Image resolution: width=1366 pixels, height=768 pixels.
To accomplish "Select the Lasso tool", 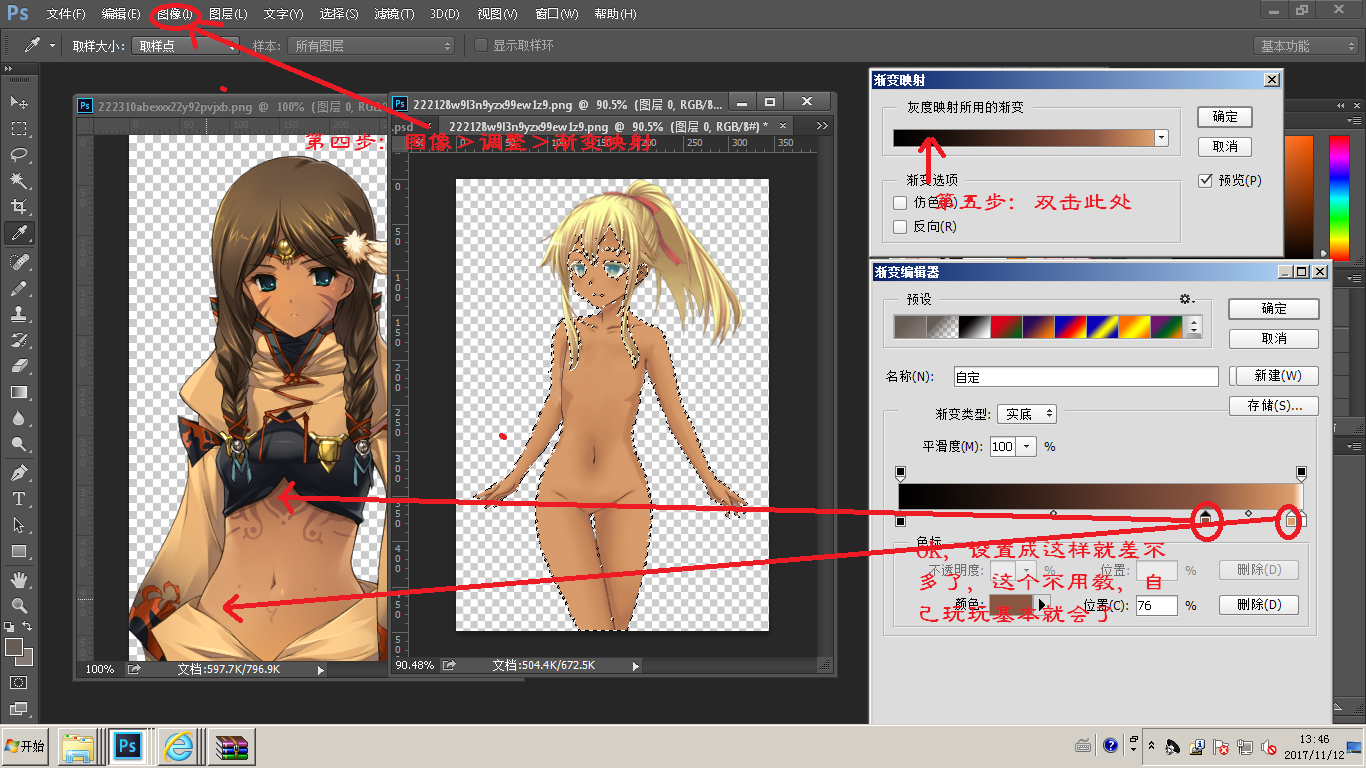I will point(19,154).
